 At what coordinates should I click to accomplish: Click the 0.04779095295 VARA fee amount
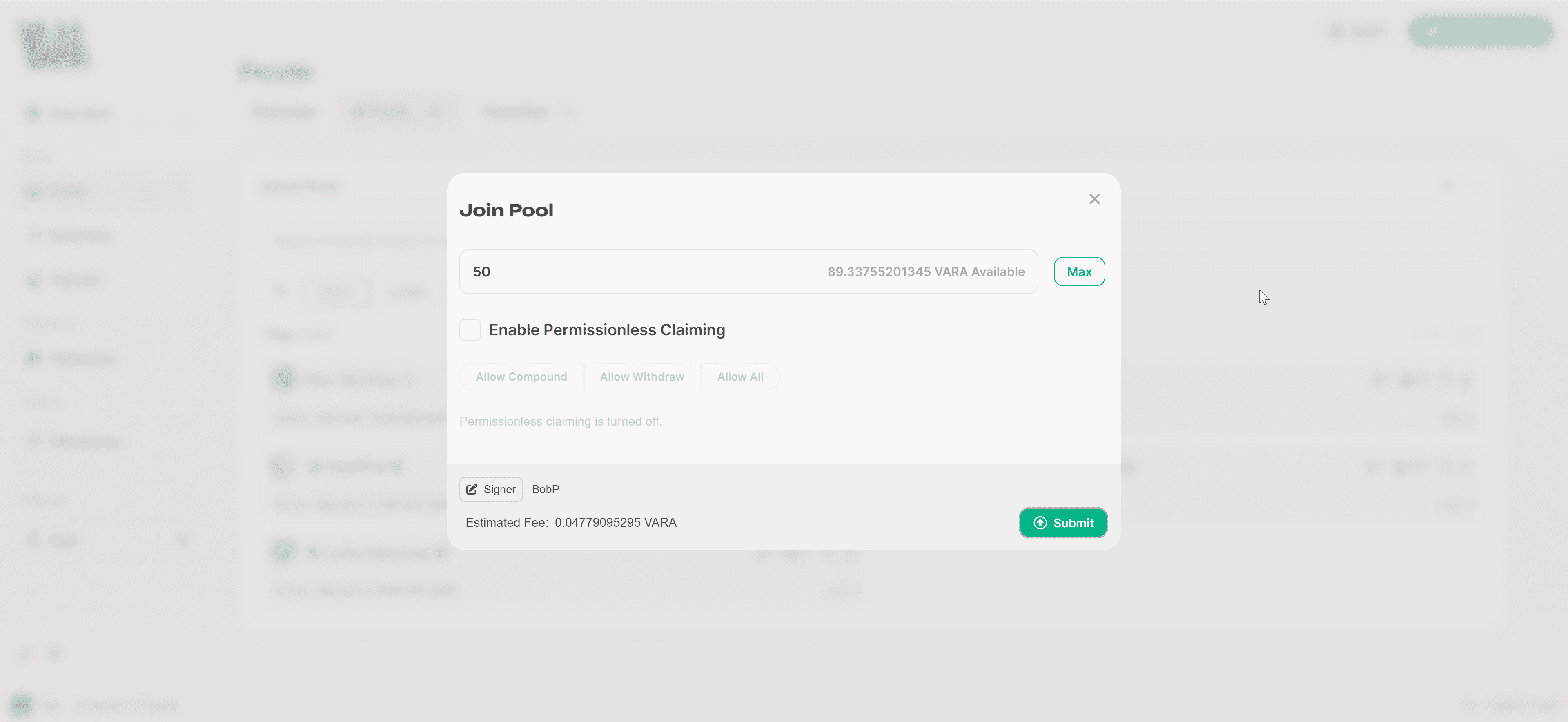(x=615, y=523)
